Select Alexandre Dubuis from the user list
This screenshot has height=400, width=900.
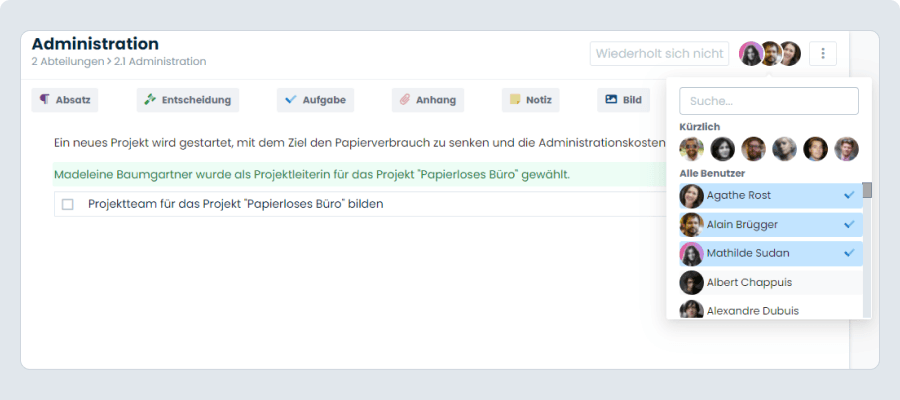click(771, 310)
